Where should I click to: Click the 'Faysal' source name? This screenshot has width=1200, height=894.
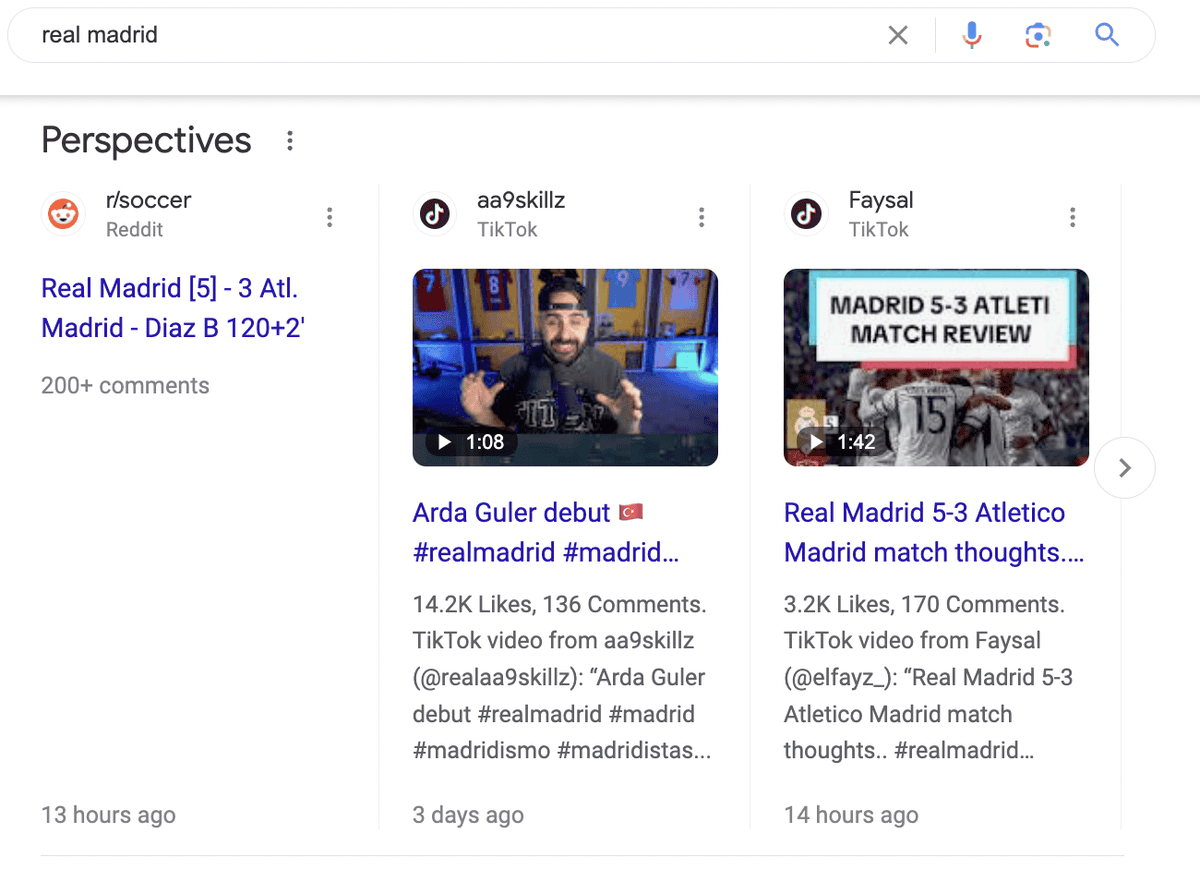click(881, 200)
